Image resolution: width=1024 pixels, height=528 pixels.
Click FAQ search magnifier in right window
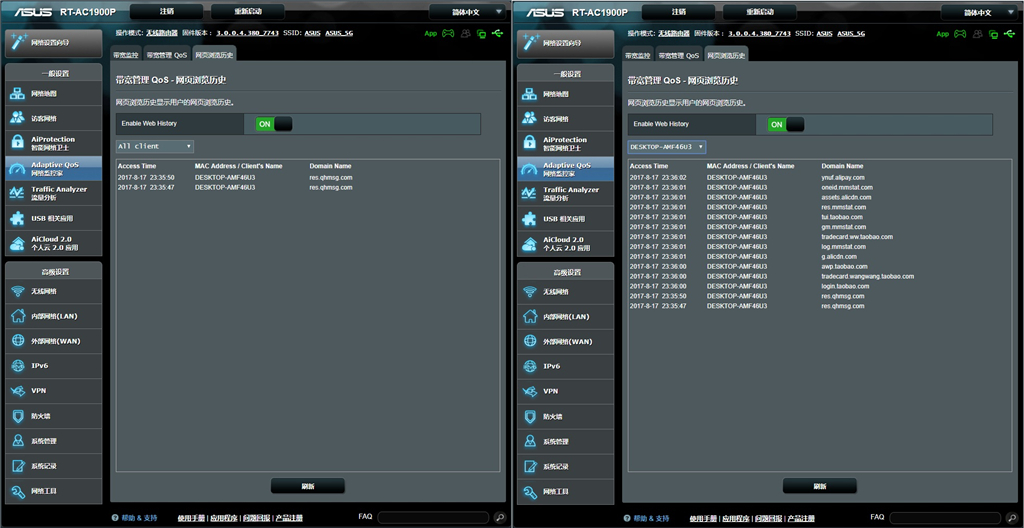pos(1012,517)
